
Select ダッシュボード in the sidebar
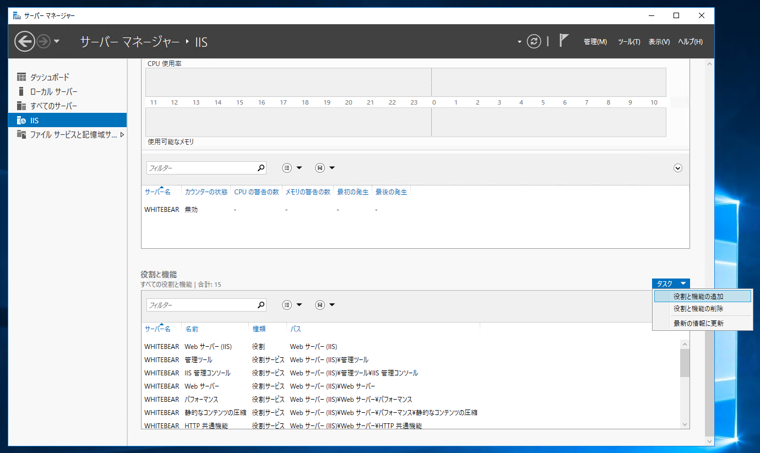tap(67, 77)
